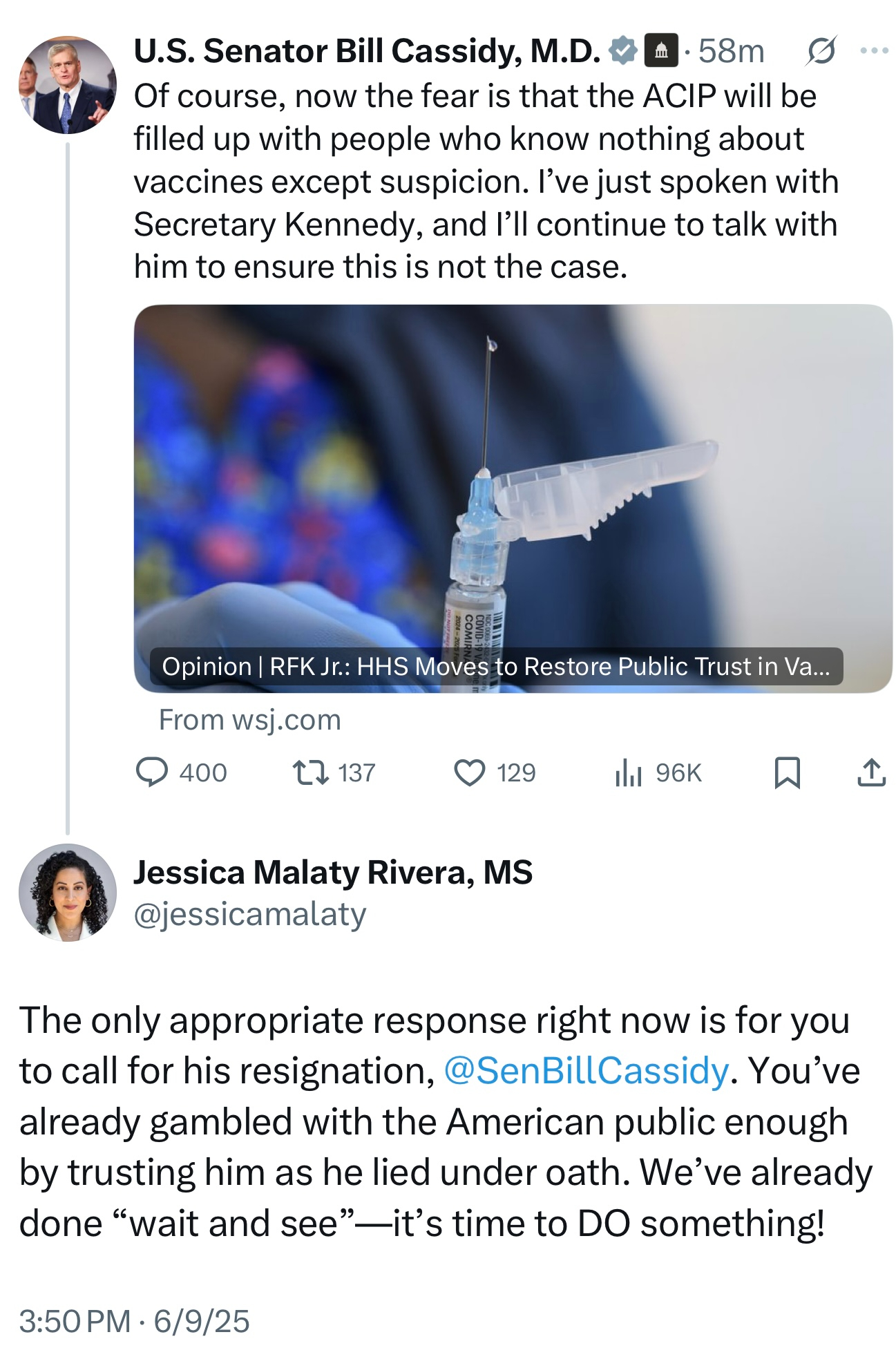Repost Senator Cassidy's tweet

pos(311,772)
